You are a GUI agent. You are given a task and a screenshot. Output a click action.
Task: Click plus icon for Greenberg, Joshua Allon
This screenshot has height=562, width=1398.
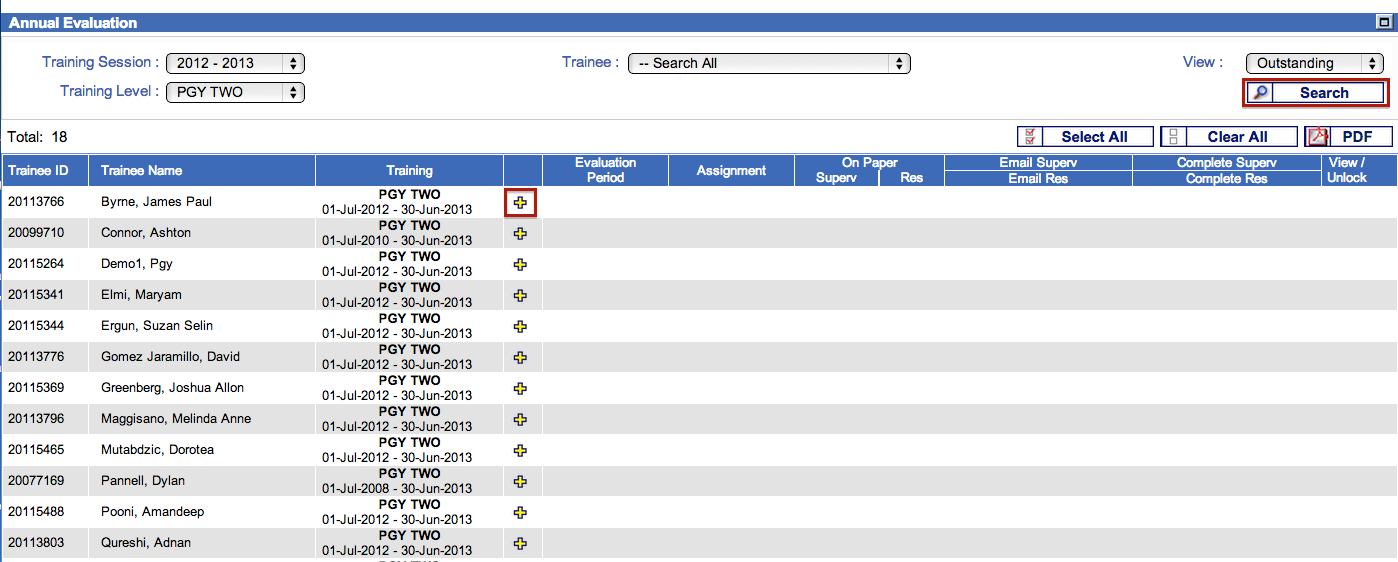point(520,388)
